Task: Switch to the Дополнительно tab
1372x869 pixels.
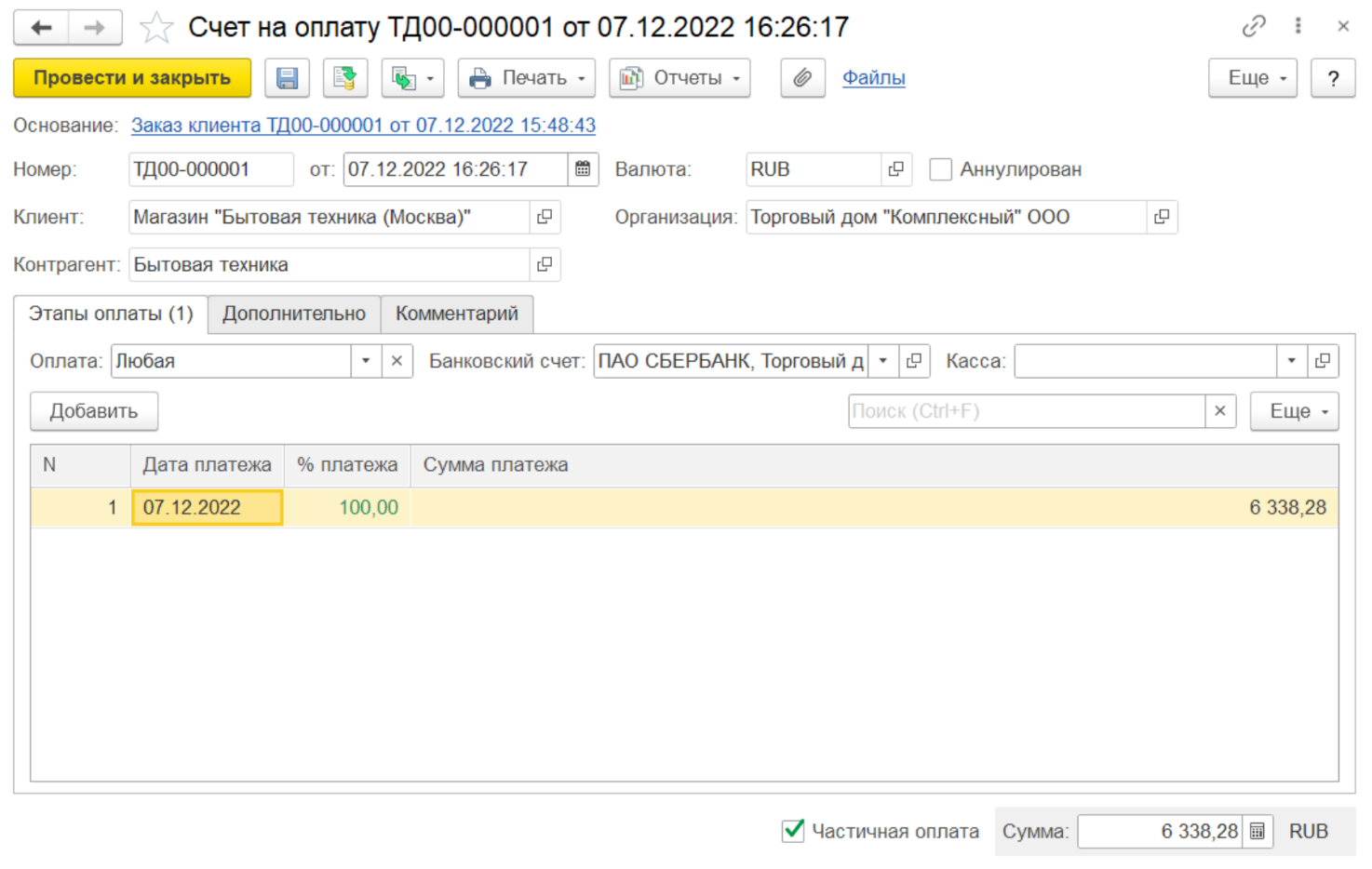Action: 294,314
